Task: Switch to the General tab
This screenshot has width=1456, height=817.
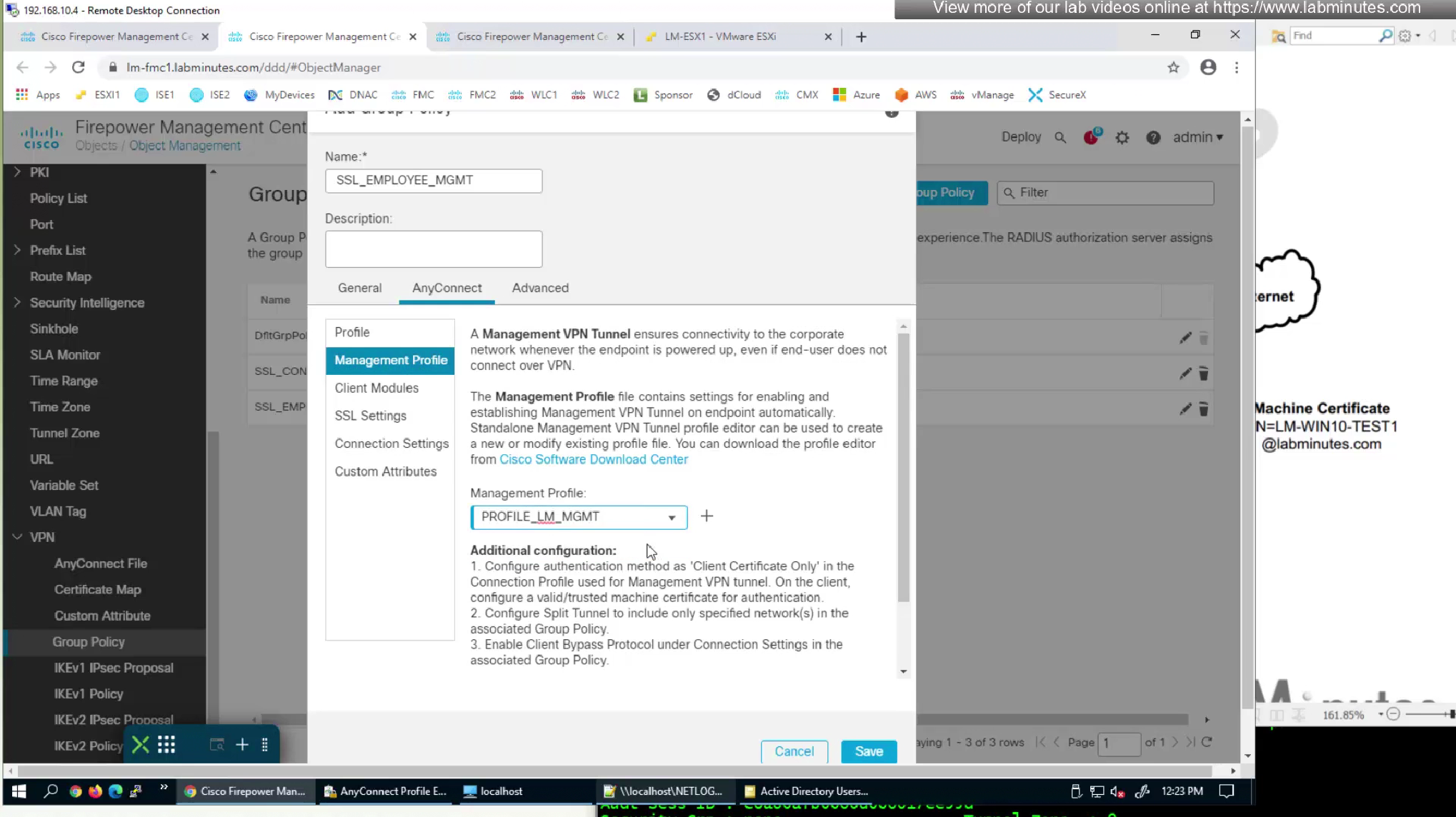Action: [x=359, y=288]
